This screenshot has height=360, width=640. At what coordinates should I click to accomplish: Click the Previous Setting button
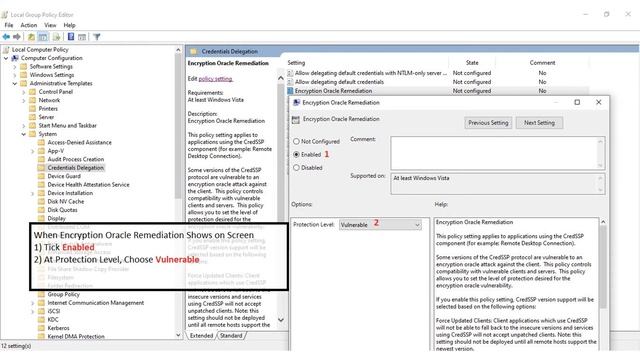488,123
